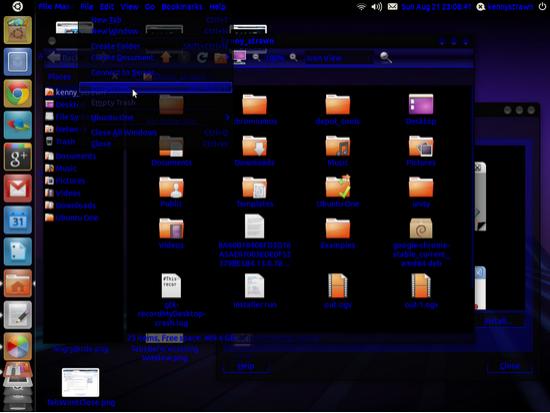Viewport: 550px width, 413px height.
Task: Select the out.ogv video file
Action: click(338, 291)
